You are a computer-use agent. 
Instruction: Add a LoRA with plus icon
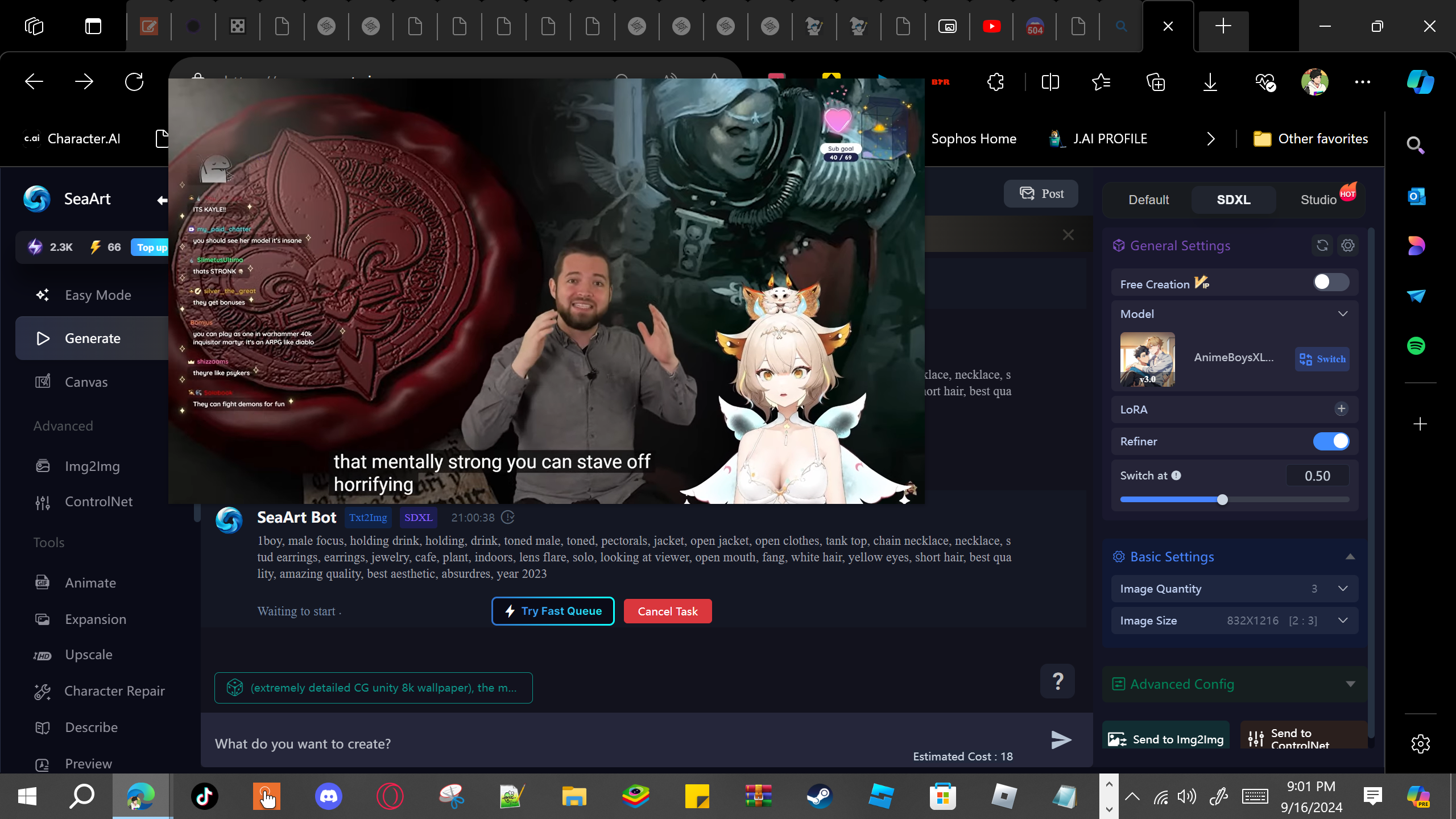coord(1342,409)
